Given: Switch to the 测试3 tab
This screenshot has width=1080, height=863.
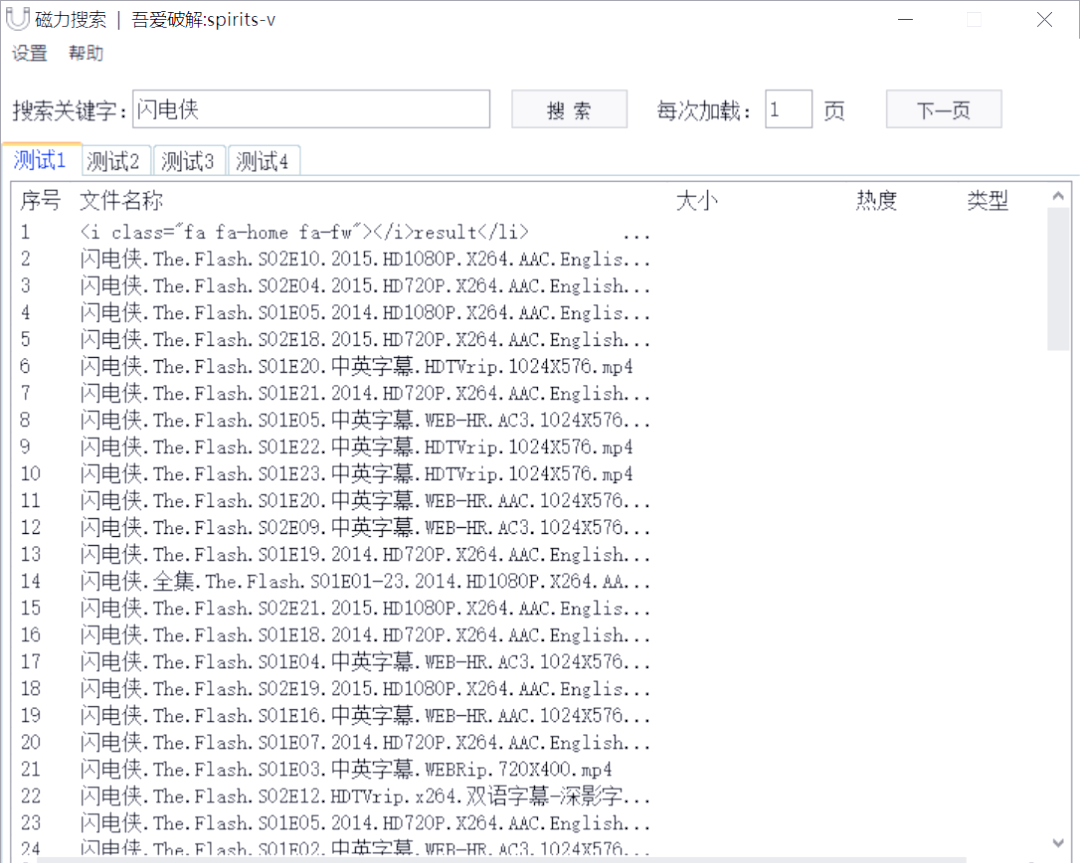Looking at the screenshot, I should (189, 160).
